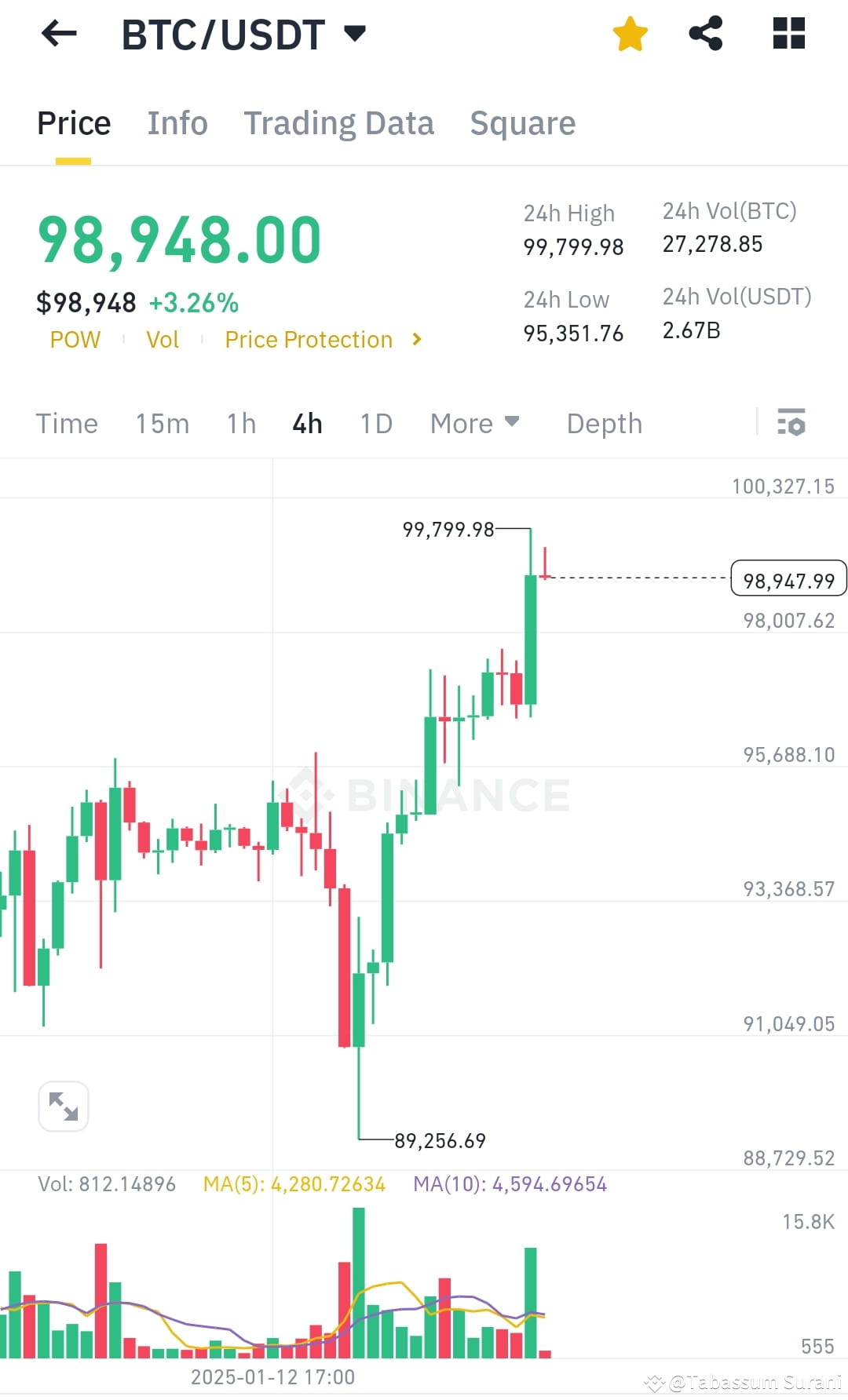Switch to the 15m interval

pos(162,423)
